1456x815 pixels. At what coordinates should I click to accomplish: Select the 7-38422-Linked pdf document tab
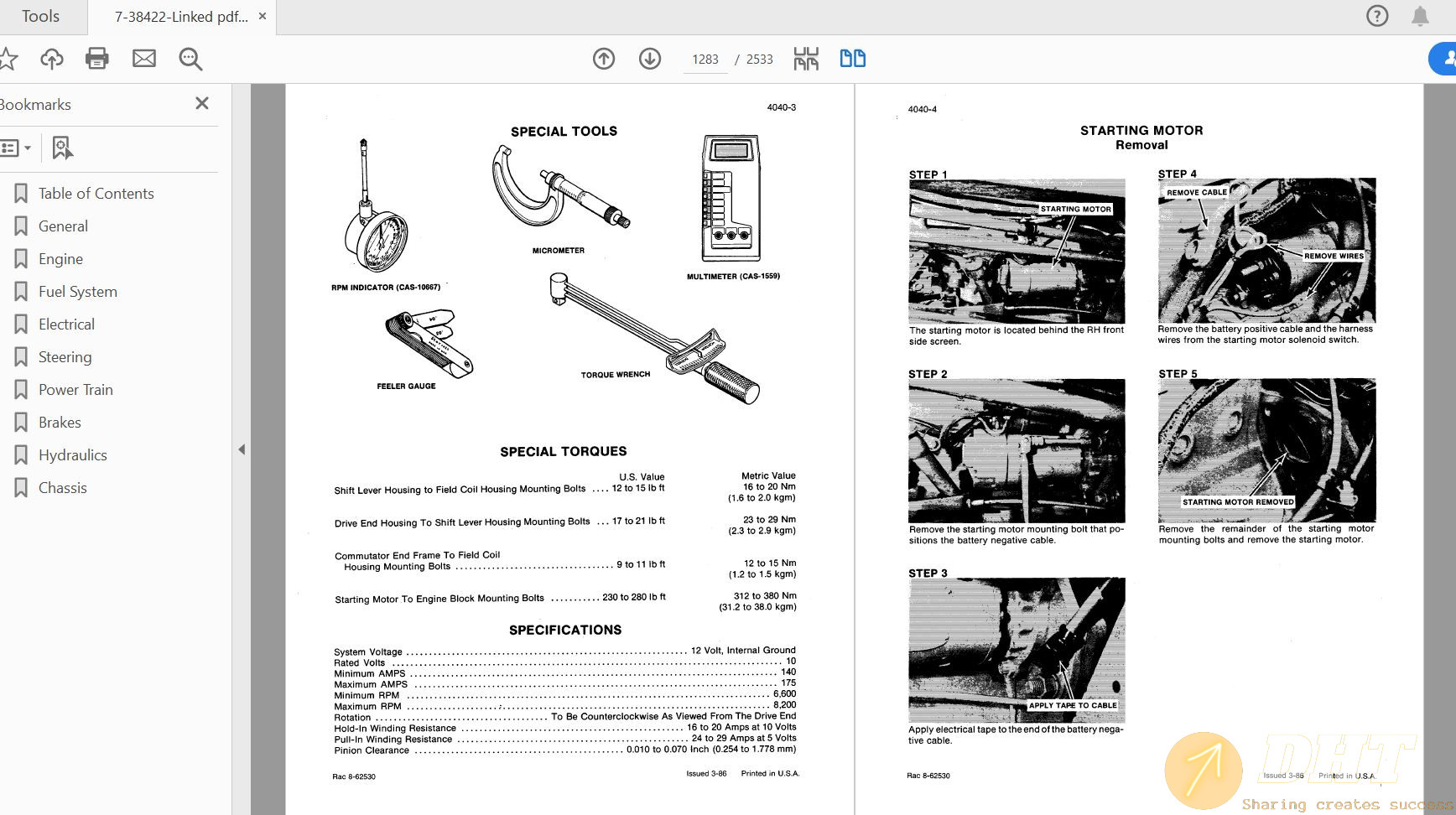tap(179, 16)
